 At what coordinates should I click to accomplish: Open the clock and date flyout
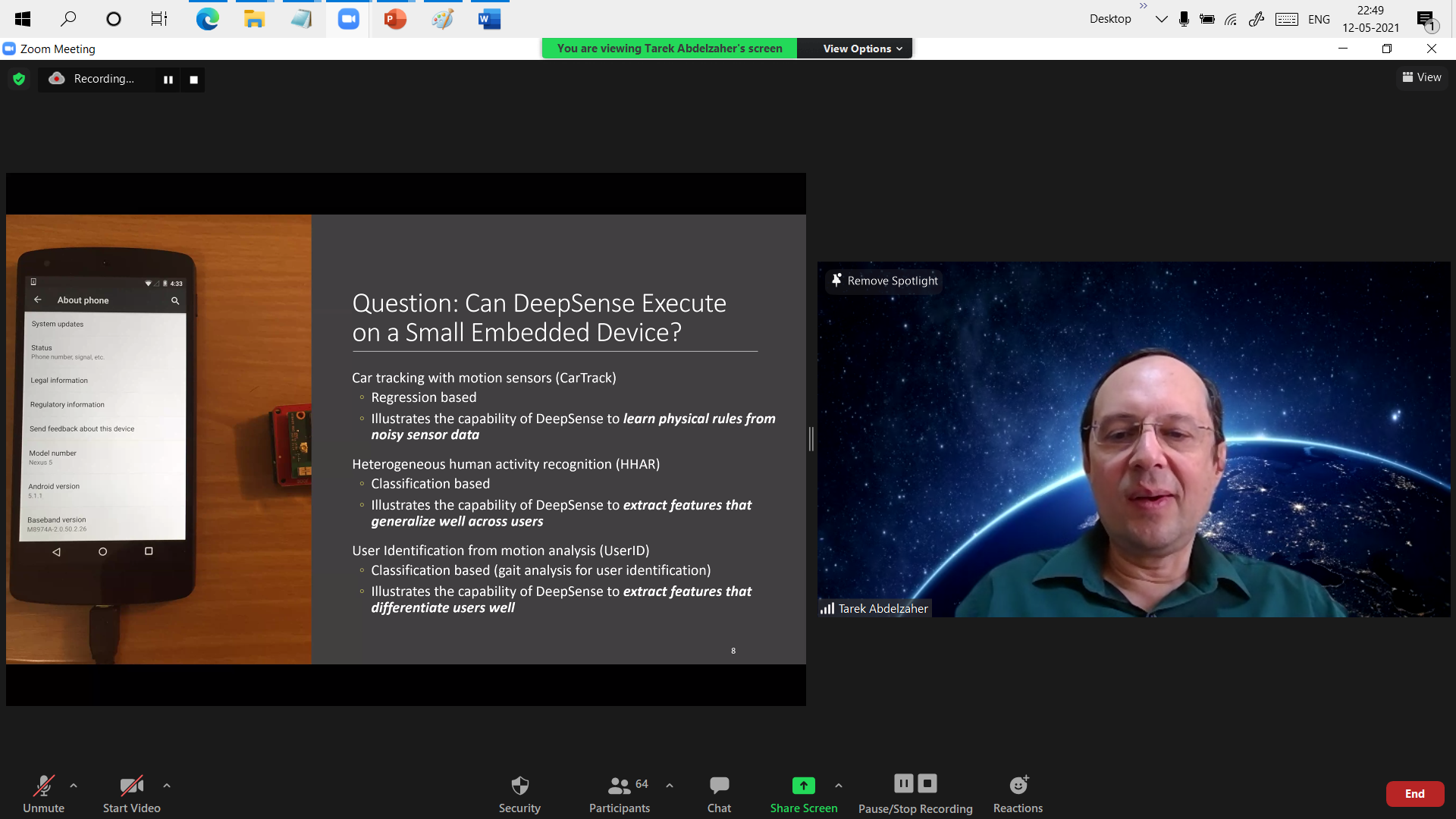click(1371, 19)
